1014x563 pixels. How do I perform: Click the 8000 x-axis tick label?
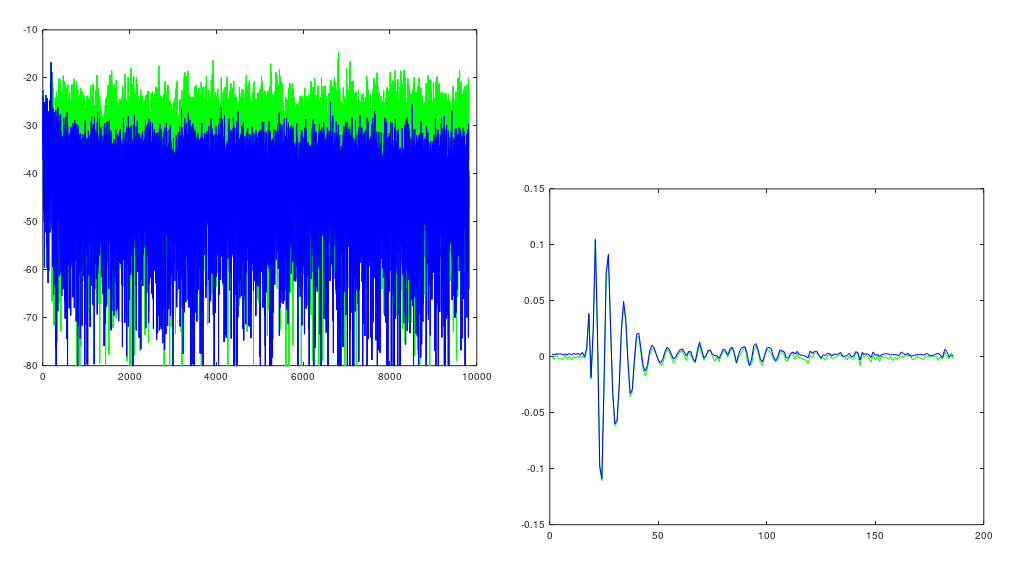point(390,377)
